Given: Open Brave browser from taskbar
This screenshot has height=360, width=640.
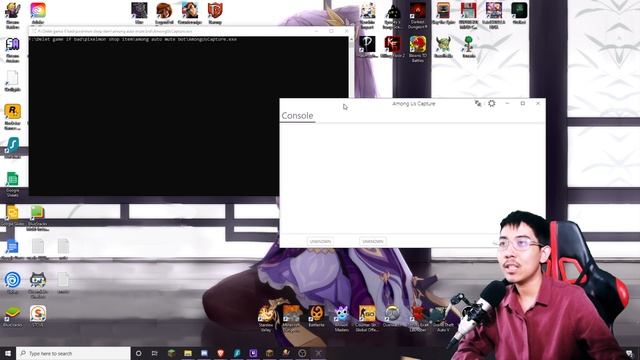Looking at the screenshot, I should coord(220,353).
